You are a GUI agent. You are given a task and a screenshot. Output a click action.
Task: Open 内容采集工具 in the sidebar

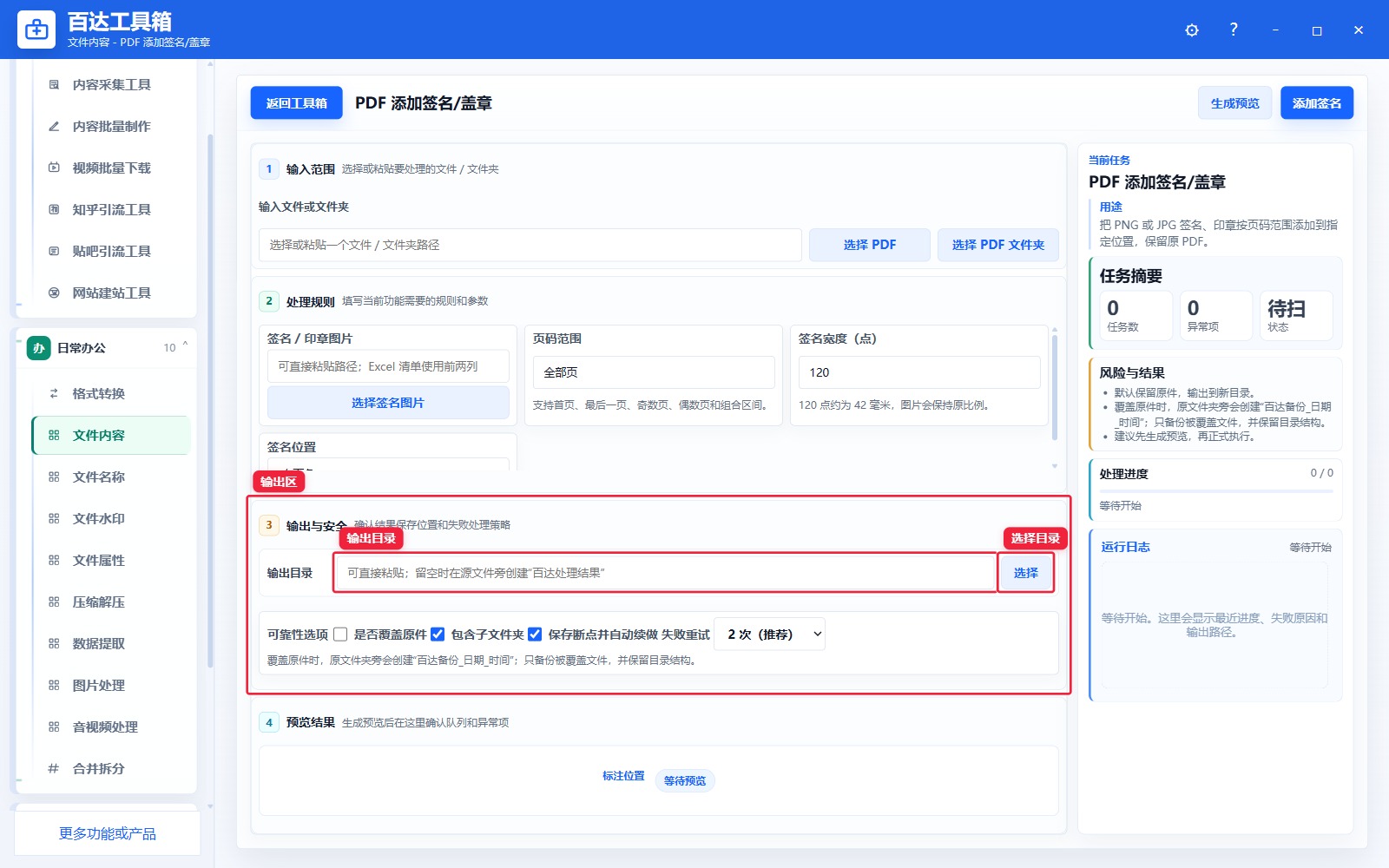(111, 84)
